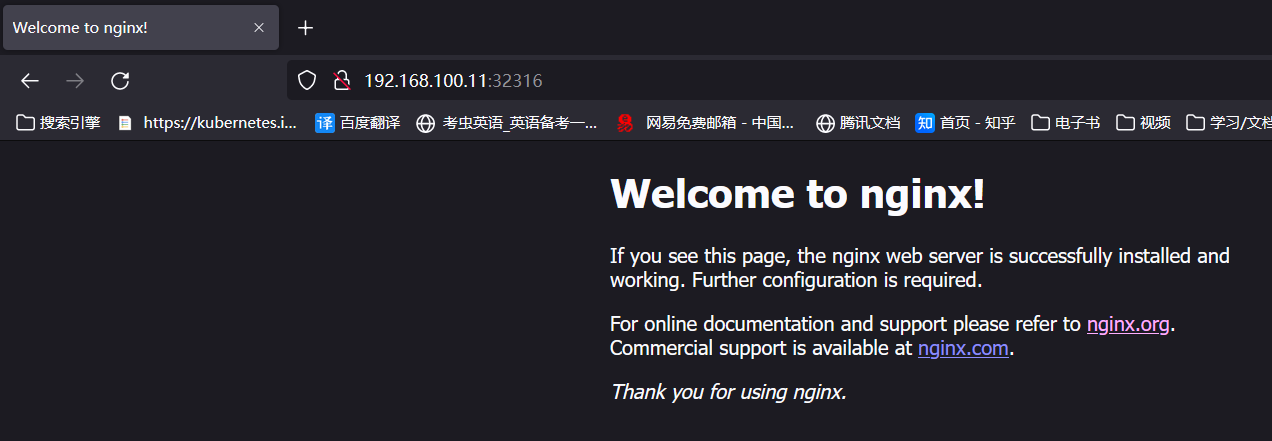Open the 视频 bookmarks folder
The width and height of the screenshot is (1272, 441).
click(1144, 123)
